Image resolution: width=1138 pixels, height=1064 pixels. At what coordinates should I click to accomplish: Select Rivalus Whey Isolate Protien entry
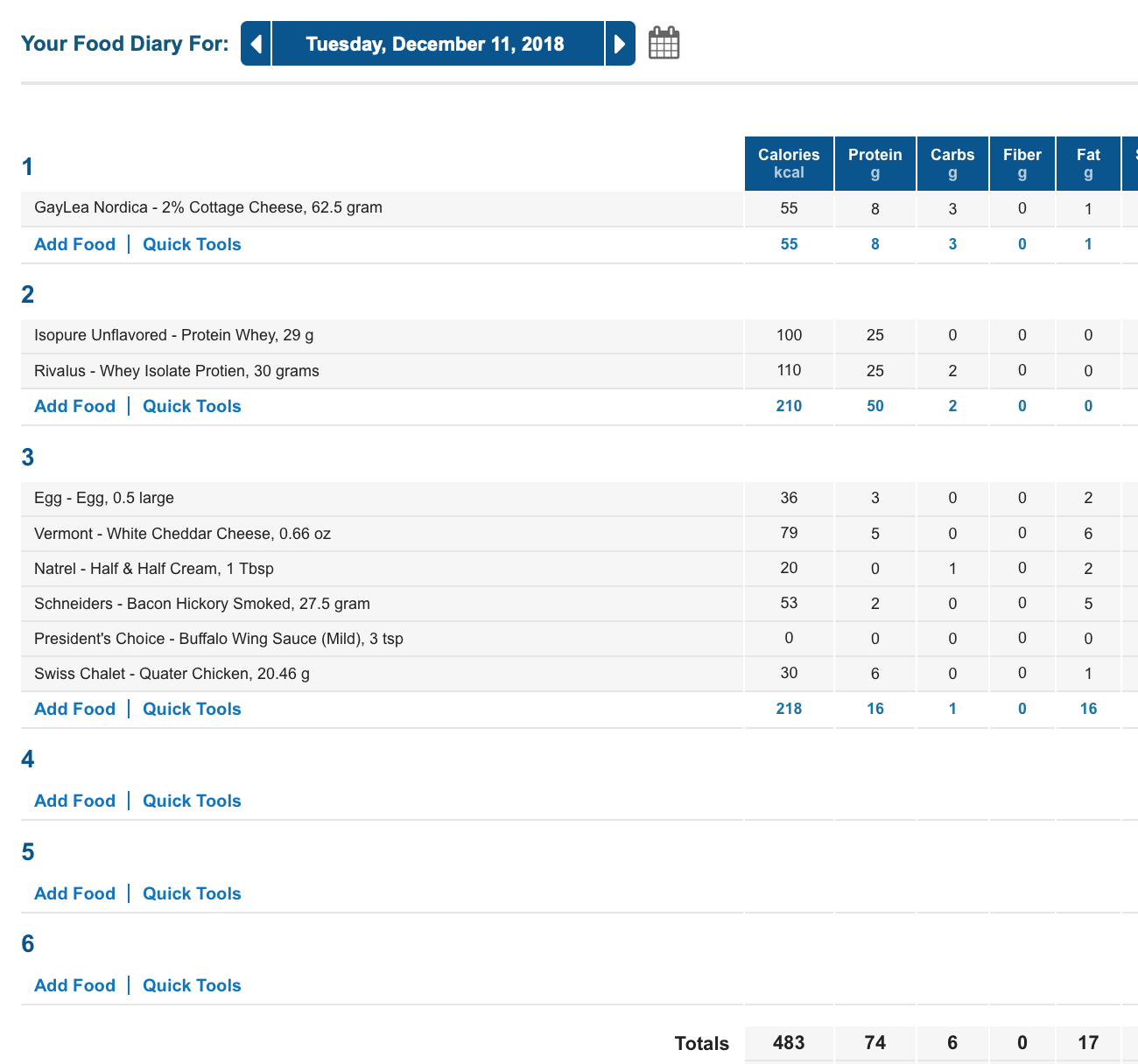point(177,371)
